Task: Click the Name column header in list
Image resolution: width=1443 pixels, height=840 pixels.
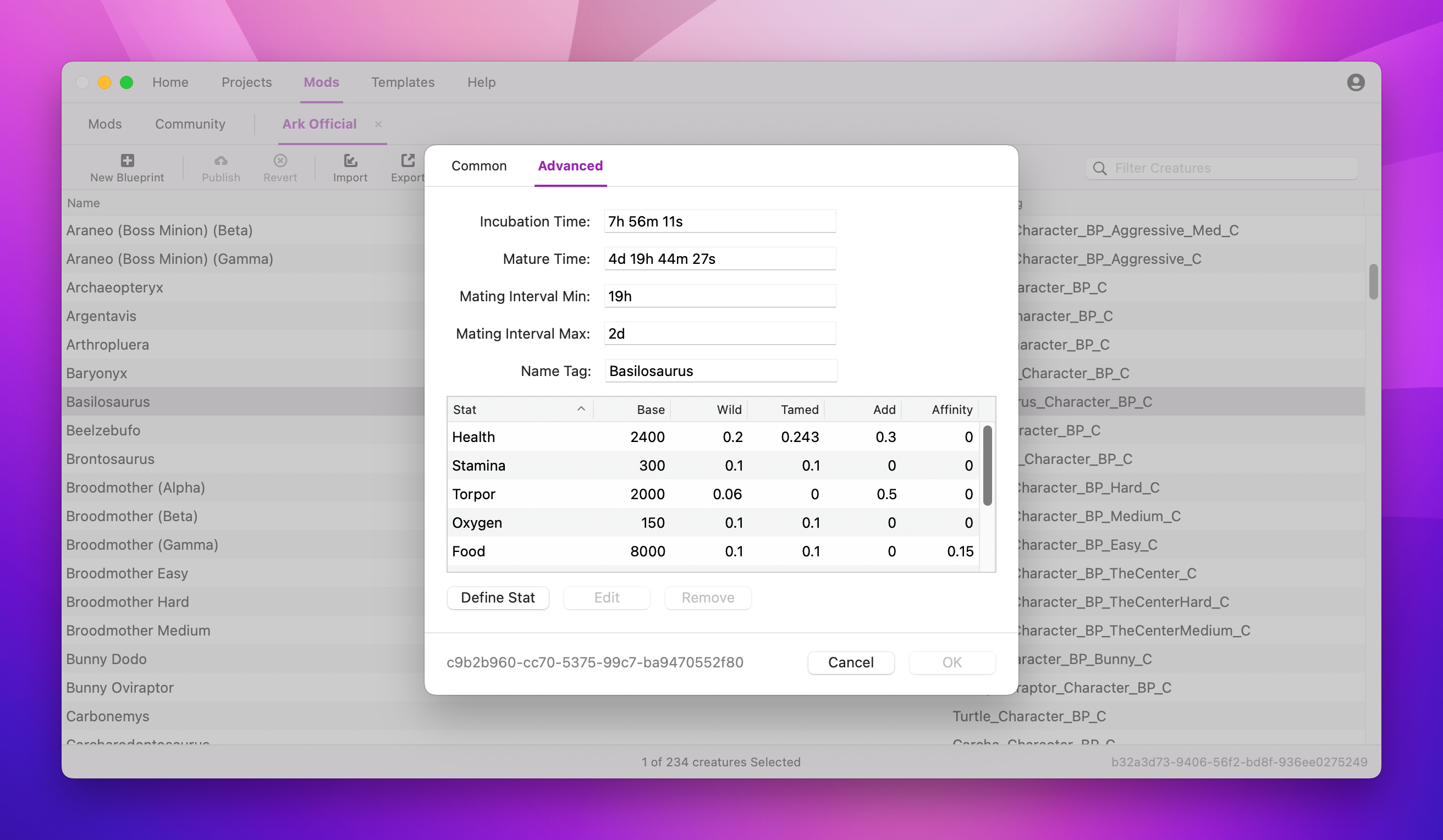Action: point(83,203)
